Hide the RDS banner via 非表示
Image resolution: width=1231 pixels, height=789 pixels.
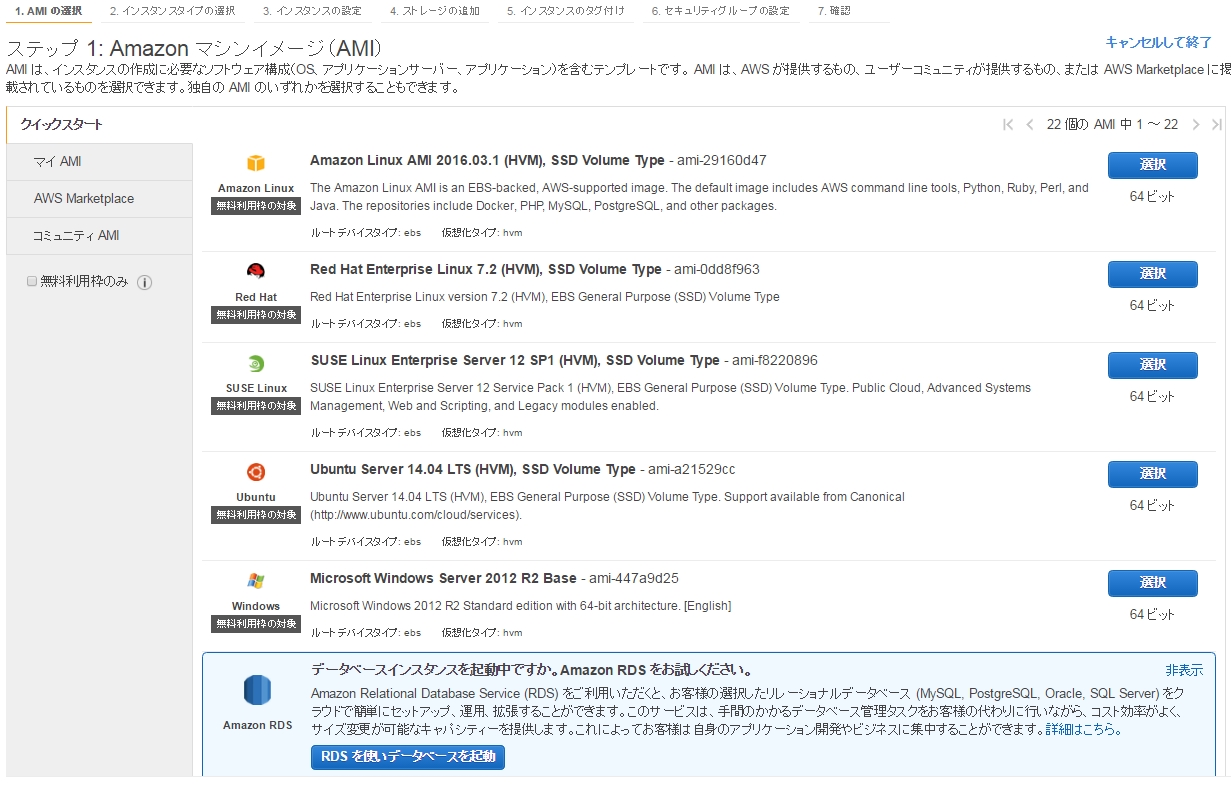[1183, 670]
